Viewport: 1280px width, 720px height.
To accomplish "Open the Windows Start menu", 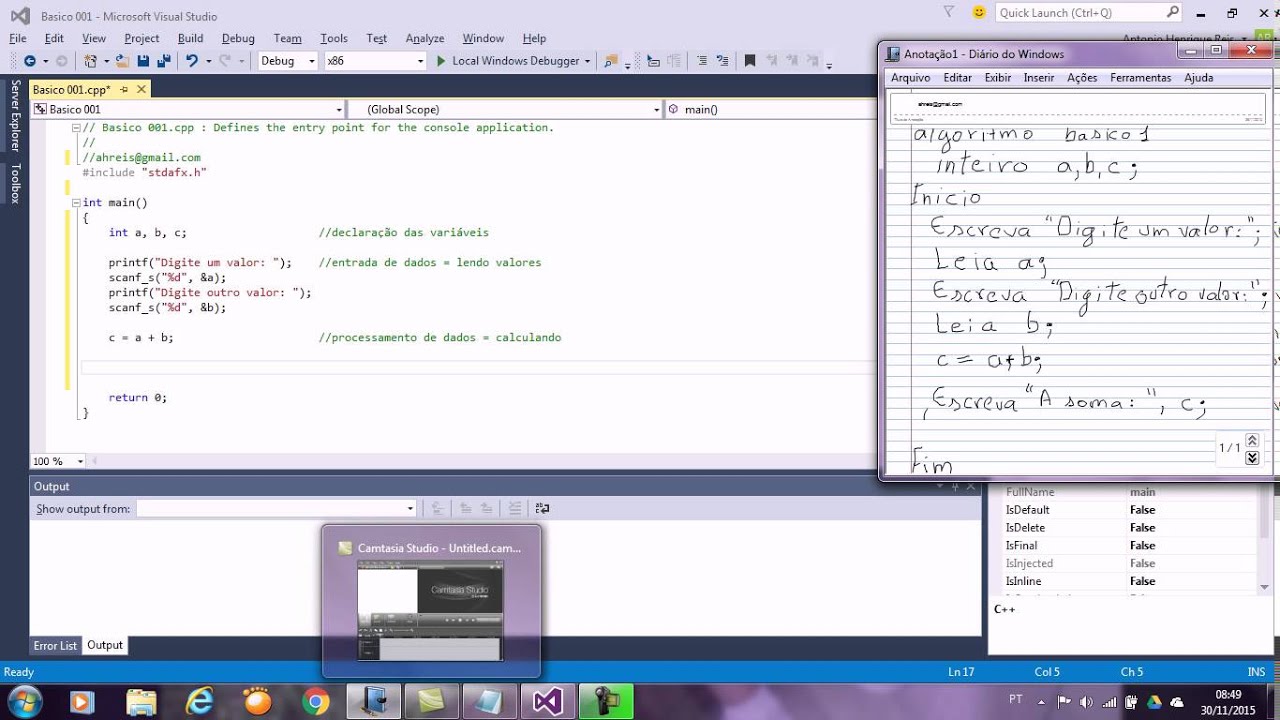I will point(24,700).
